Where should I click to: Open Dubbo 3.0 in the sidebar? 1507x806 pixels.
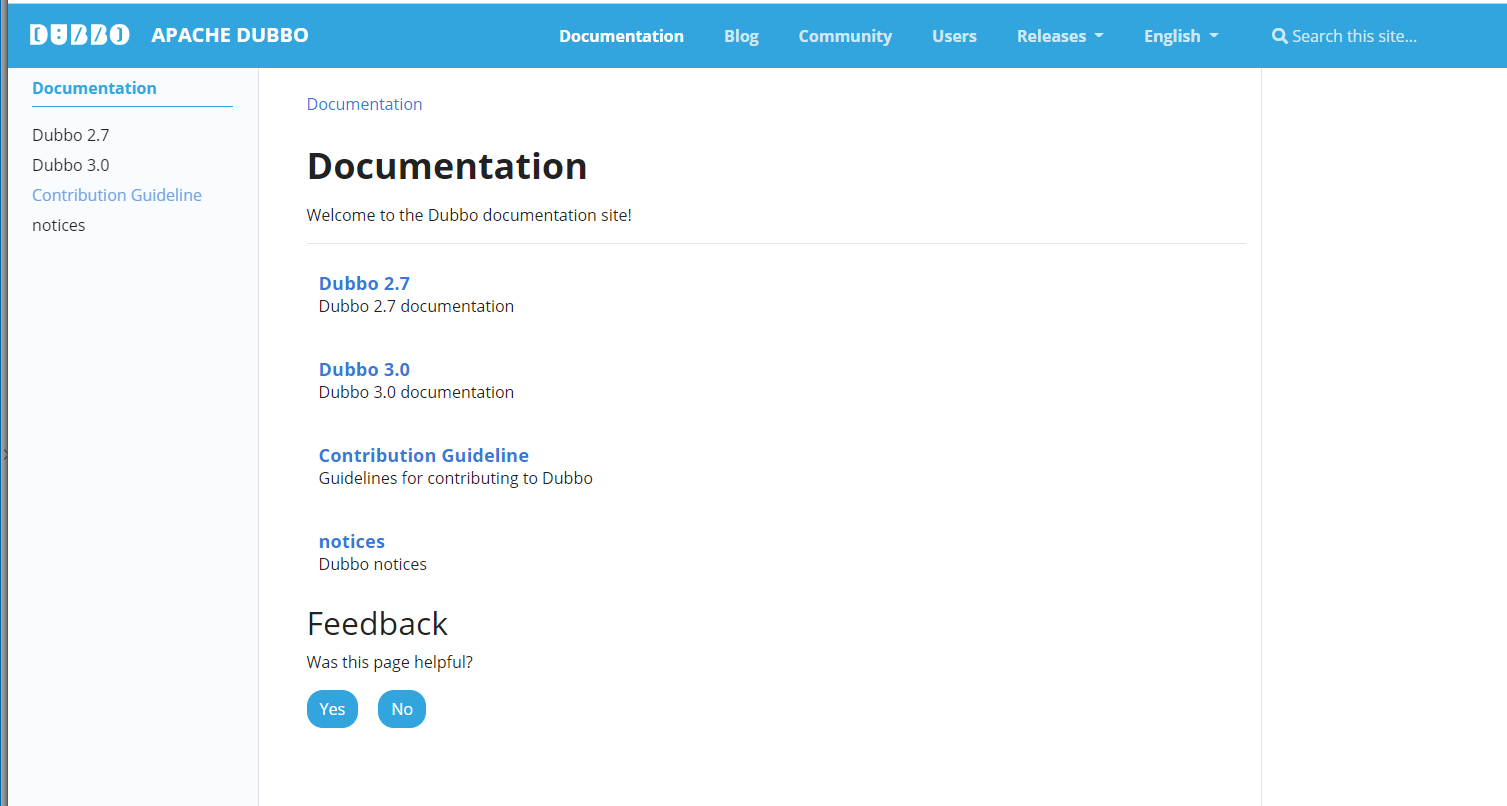(x=70, y=165)
